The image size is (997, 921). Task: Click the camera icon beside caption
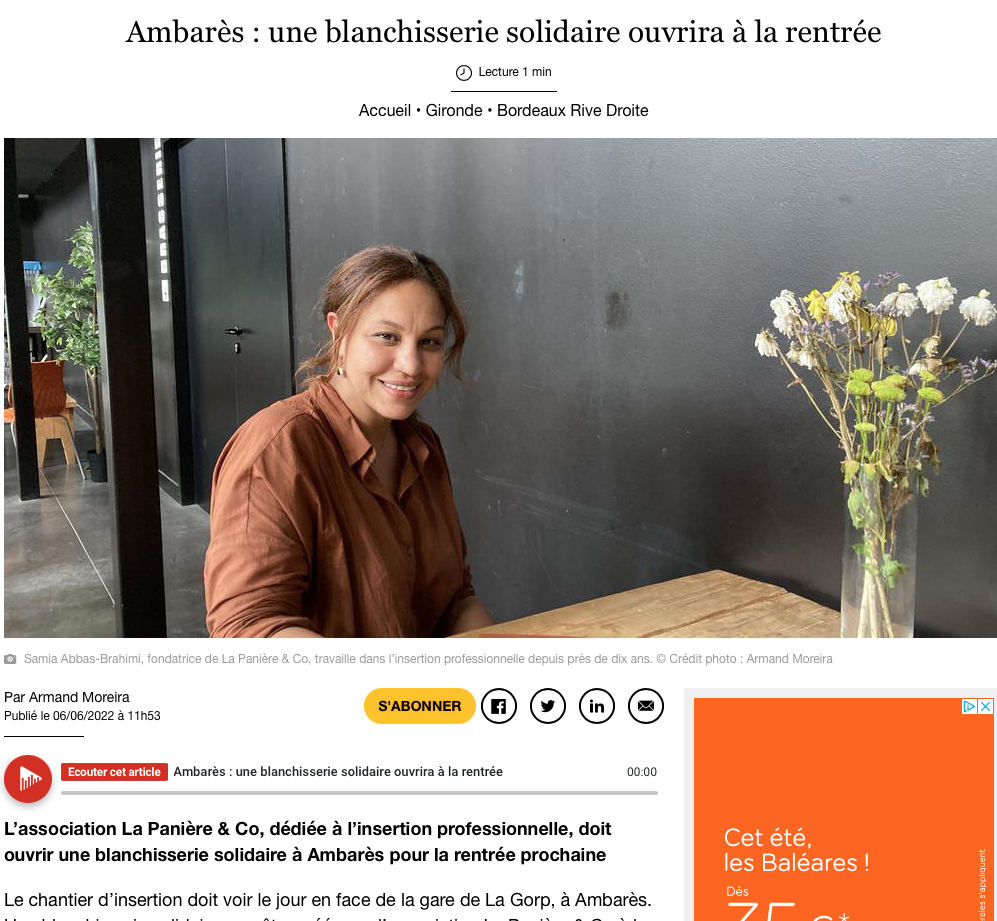point(10,659)
